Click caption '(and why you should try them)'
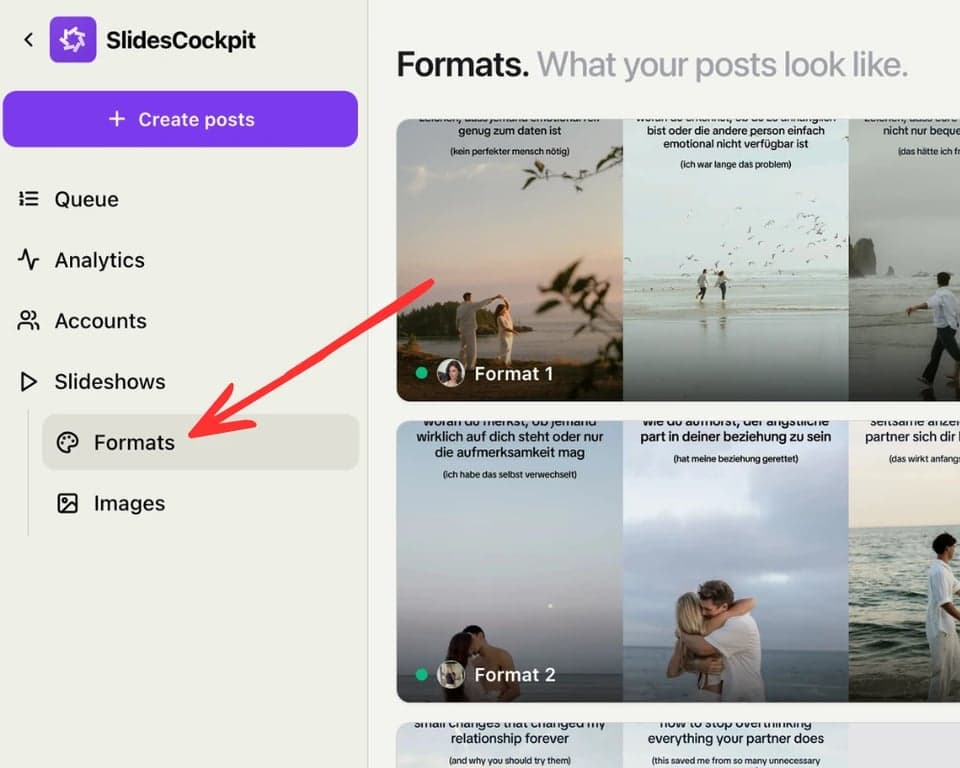The height and width of the screenshot is (768, 960). [509, 760]
